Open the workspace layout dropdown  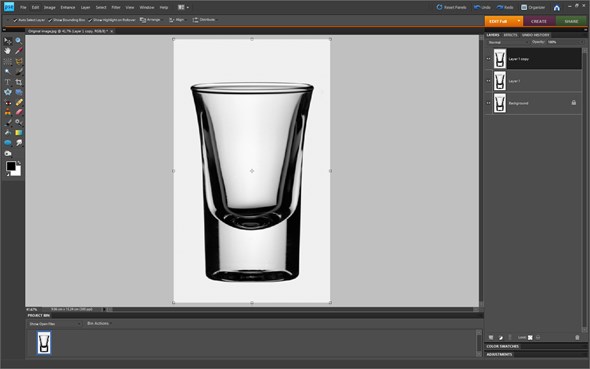coord(183,7)
